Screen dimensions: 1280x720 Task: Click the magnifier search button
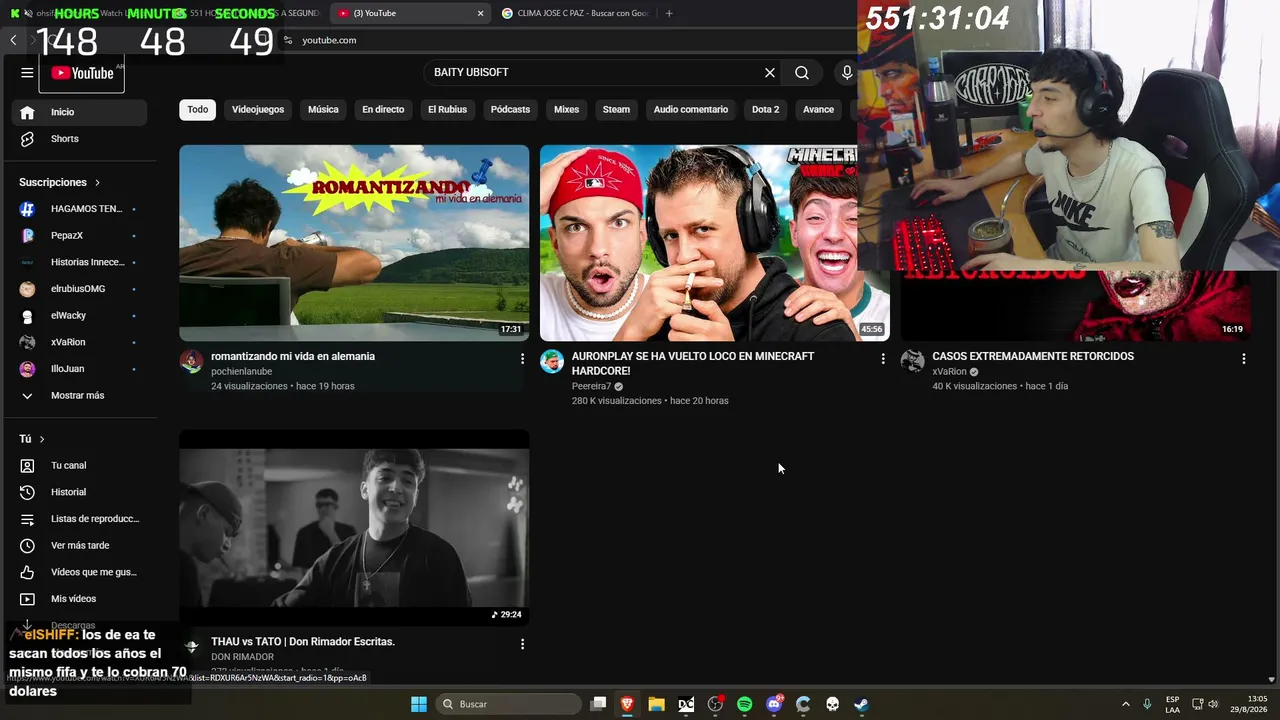click(x=802, y=73)
